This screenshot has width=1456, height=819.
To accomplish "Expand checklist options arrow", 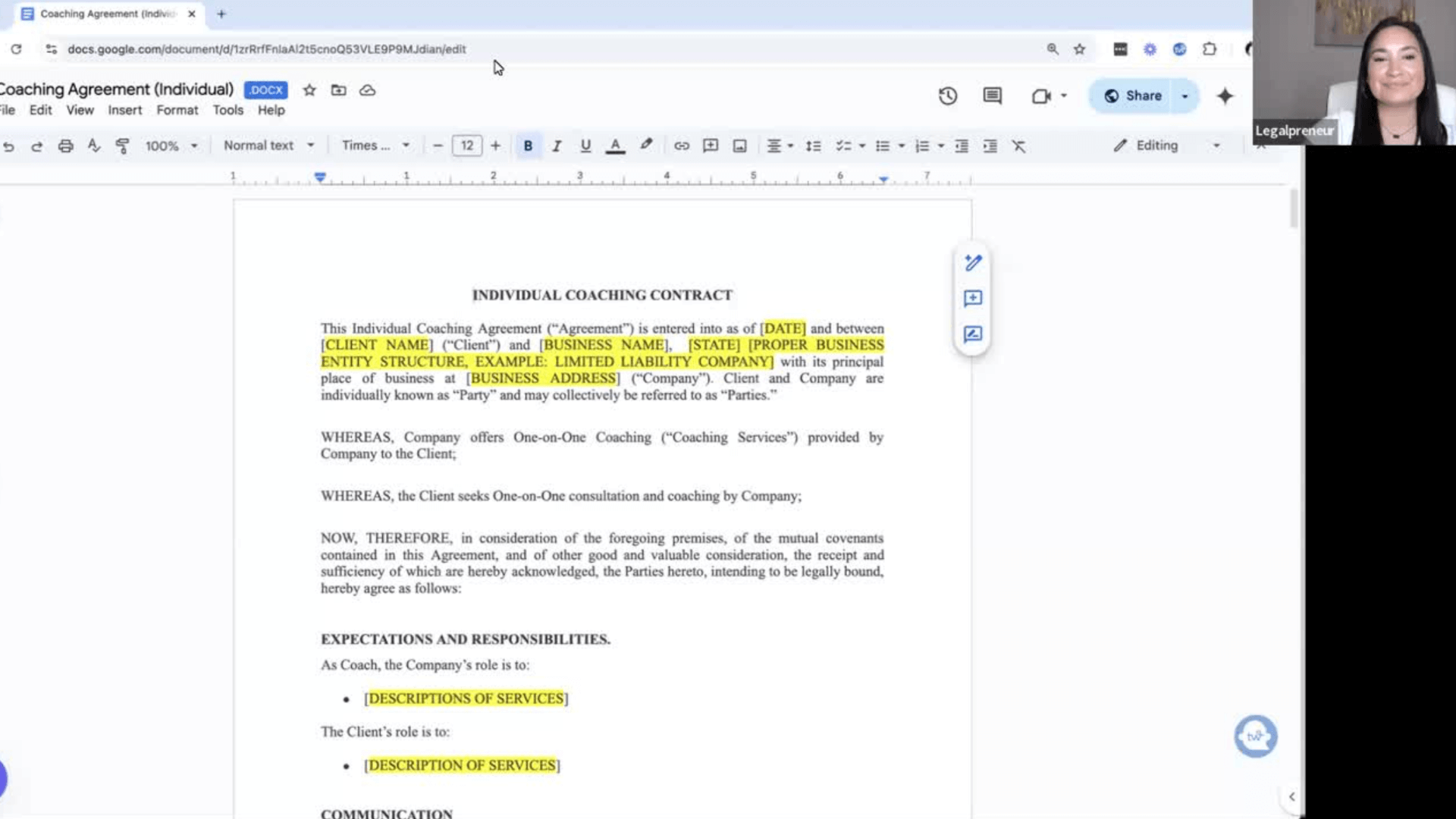I will pyautogui.click(x=862, y=146).
